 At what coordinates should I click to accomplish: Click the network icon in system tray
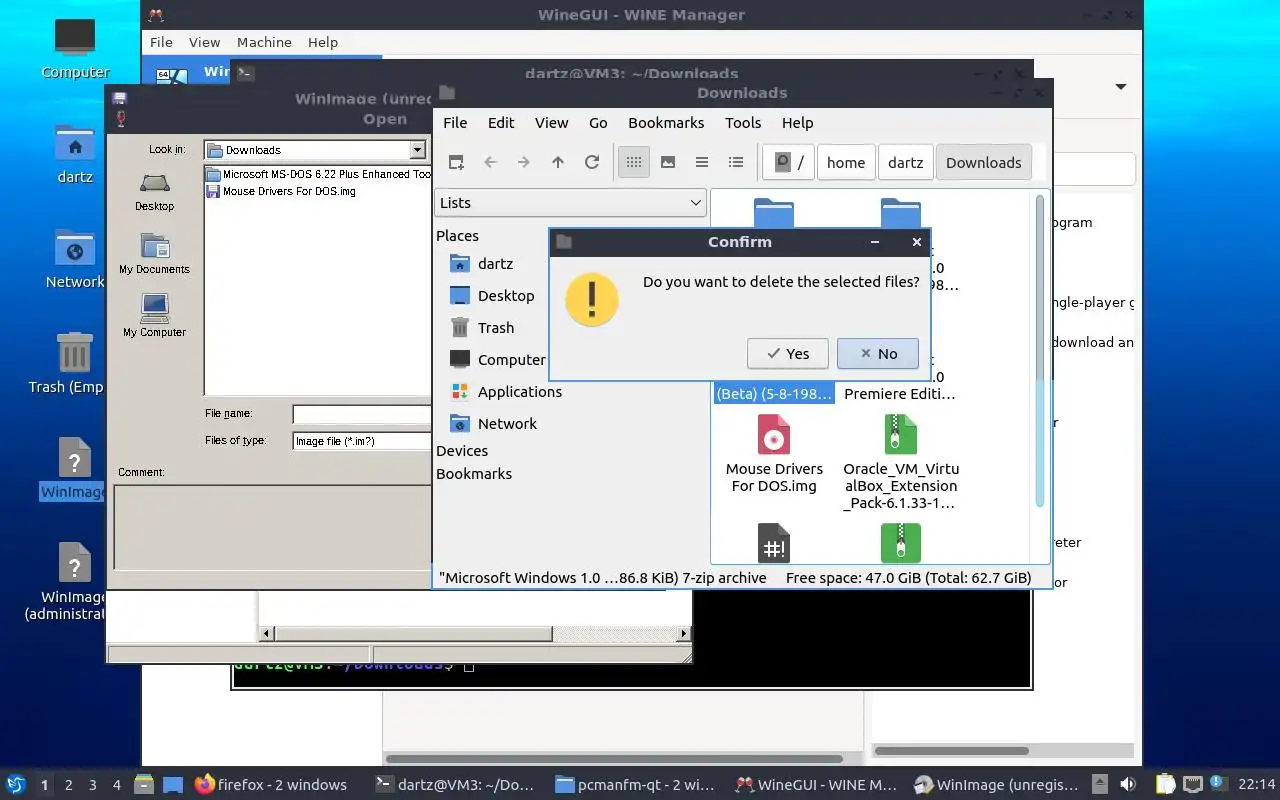tap(1192, 785)
